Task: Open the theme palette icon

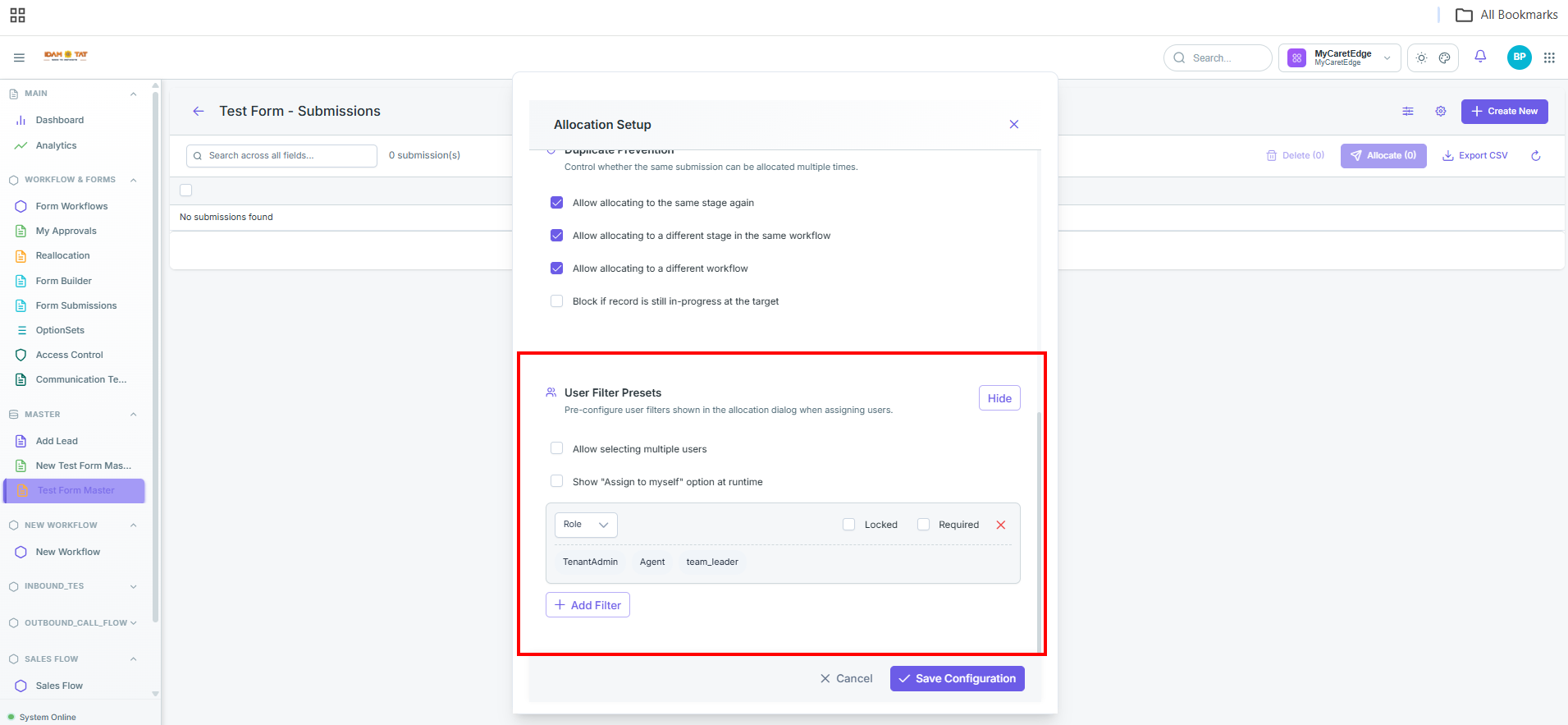Action: 1445,57
